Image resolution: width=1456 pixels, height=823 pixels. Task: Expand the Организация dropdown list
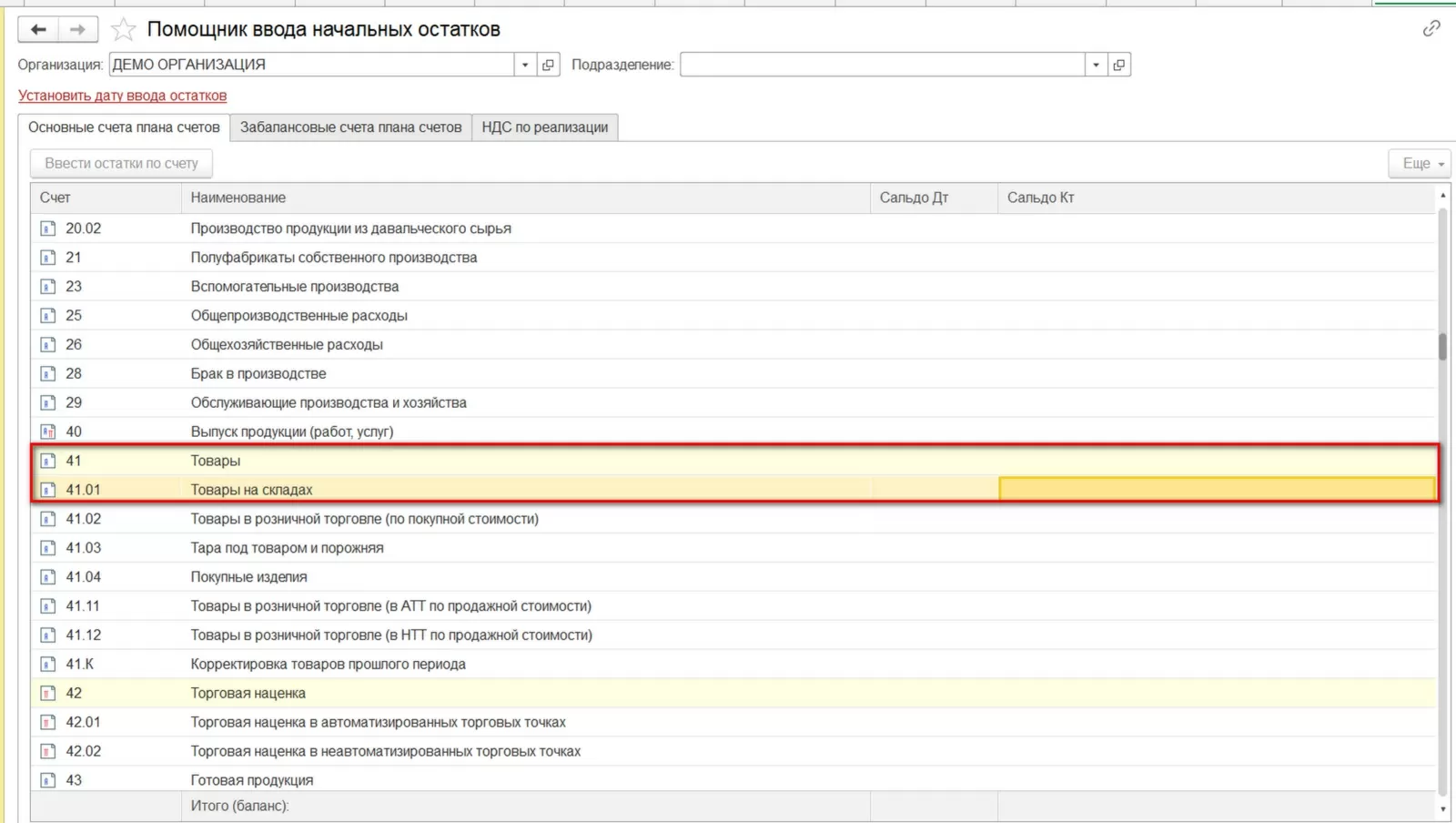[525, 65]
